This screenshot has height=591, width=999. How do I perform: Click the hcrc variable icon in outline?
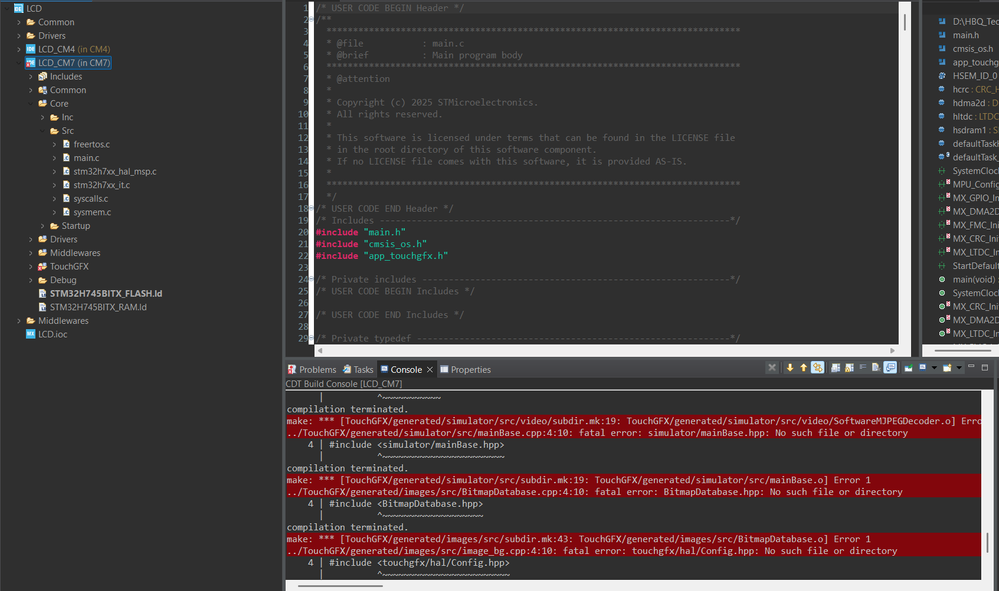(942, 90)
